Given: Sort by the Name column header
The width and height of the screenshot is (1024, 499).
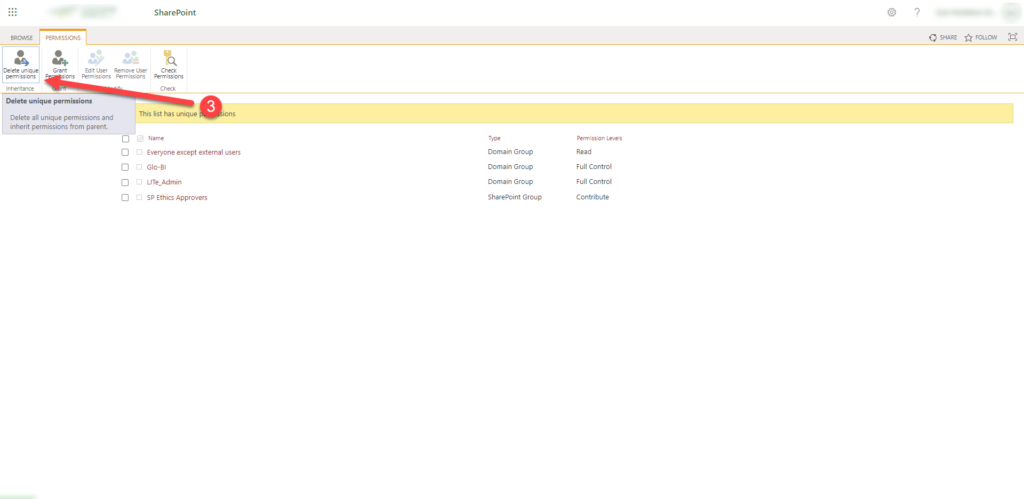Looking at the screenshot, I should [x=156, y=138].
